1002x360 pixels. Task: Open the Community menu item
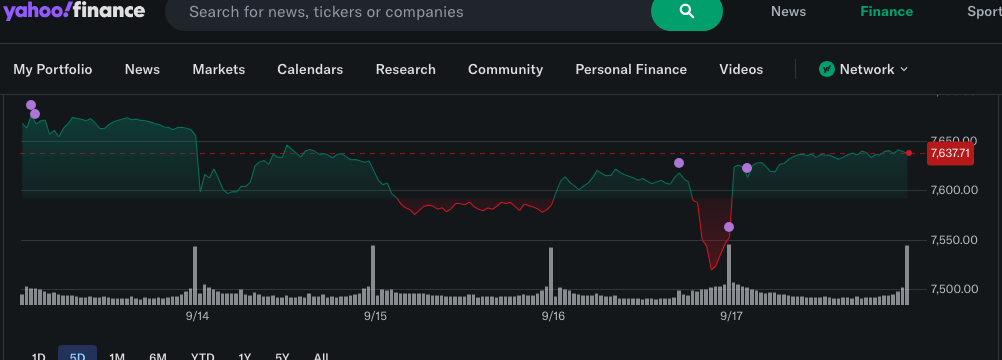tap(505, 69)
